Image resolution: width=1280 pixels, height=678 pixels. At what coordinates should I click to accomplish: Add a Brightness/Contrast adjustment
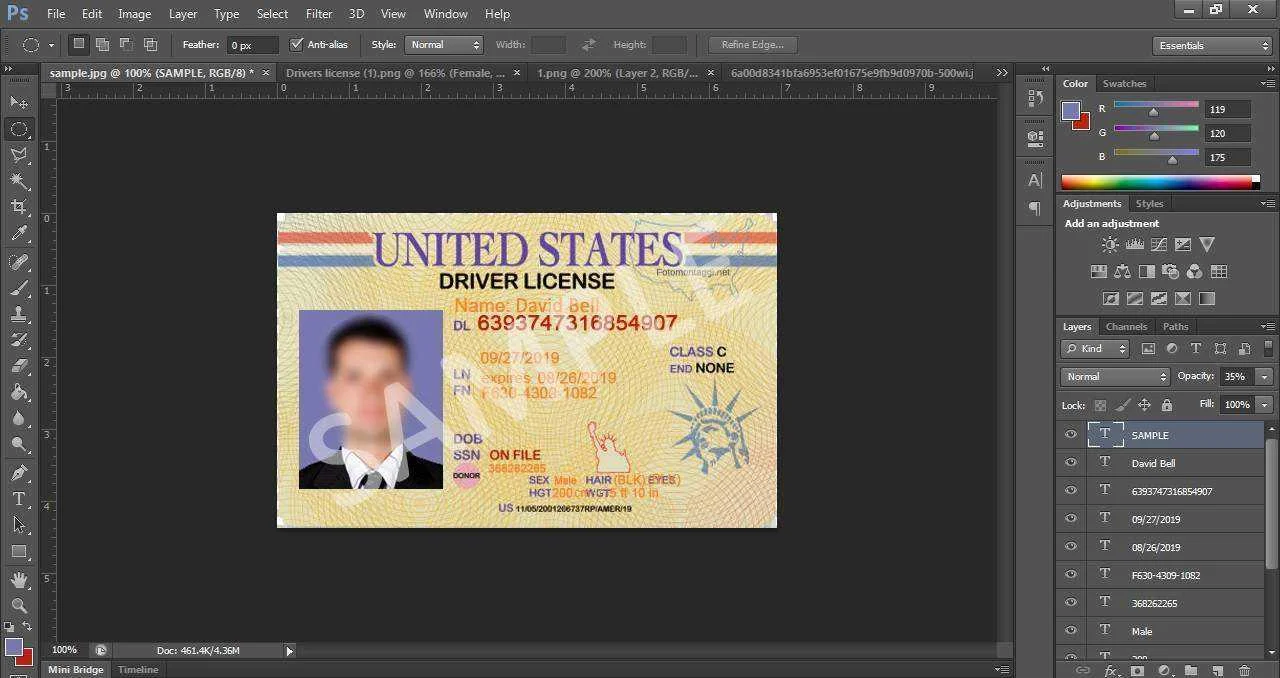point(1110,244)
